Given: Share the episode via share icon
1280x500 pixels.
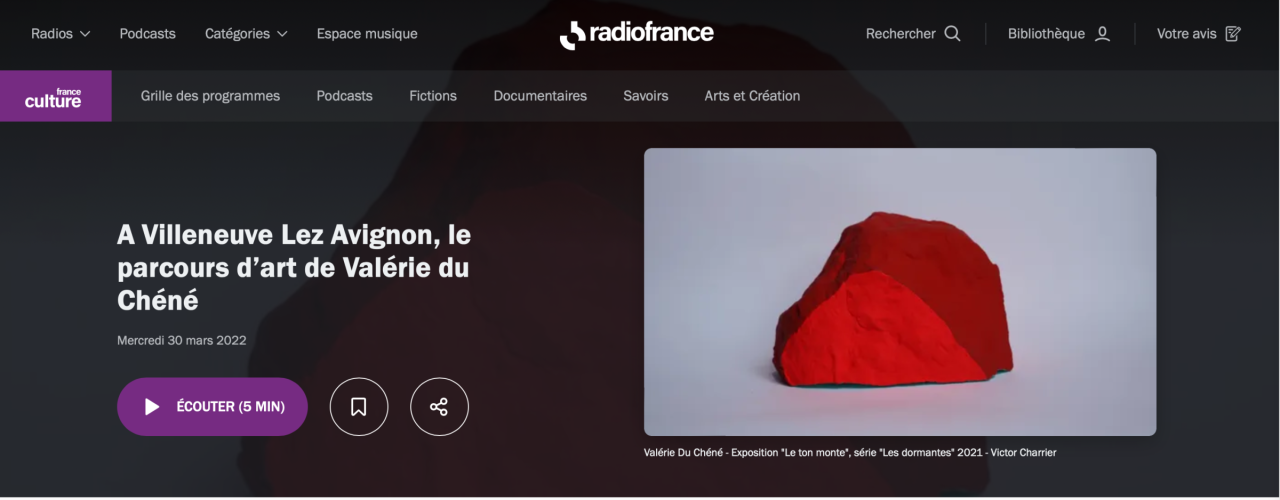Looking at the screenshot, I should coord(439,407).
